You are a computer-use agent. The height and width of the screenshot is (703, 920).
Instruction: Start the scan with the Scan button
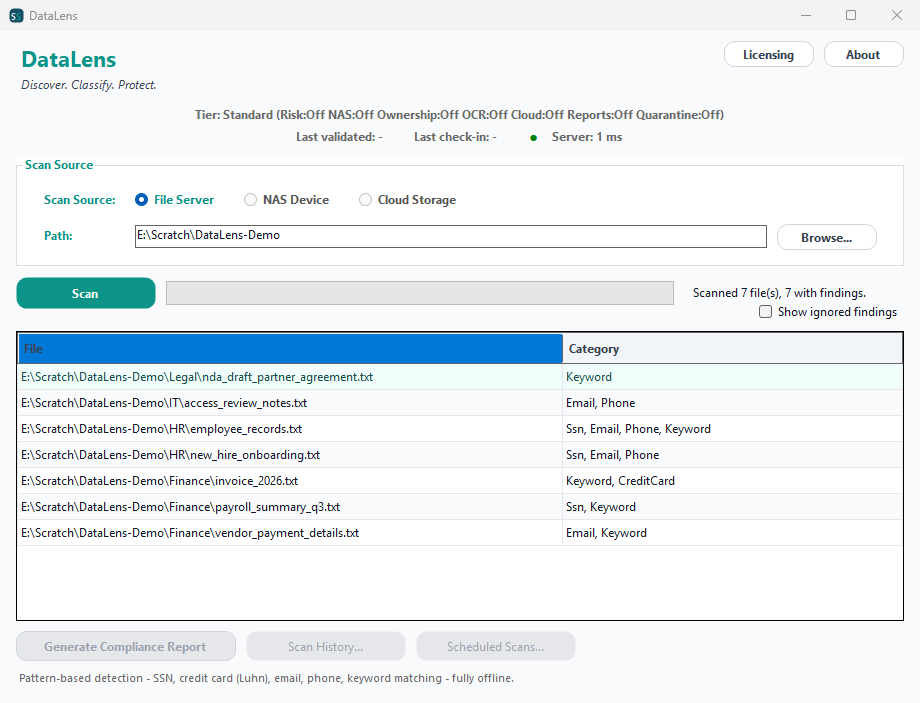[x=86, y=293]
